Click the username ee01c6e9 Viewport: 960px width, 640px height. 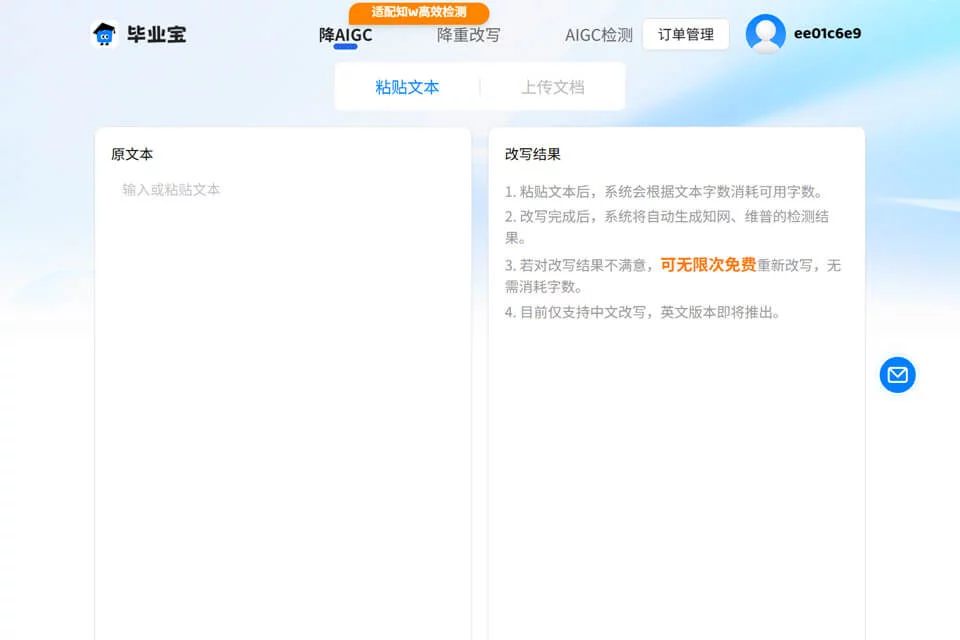827,34
